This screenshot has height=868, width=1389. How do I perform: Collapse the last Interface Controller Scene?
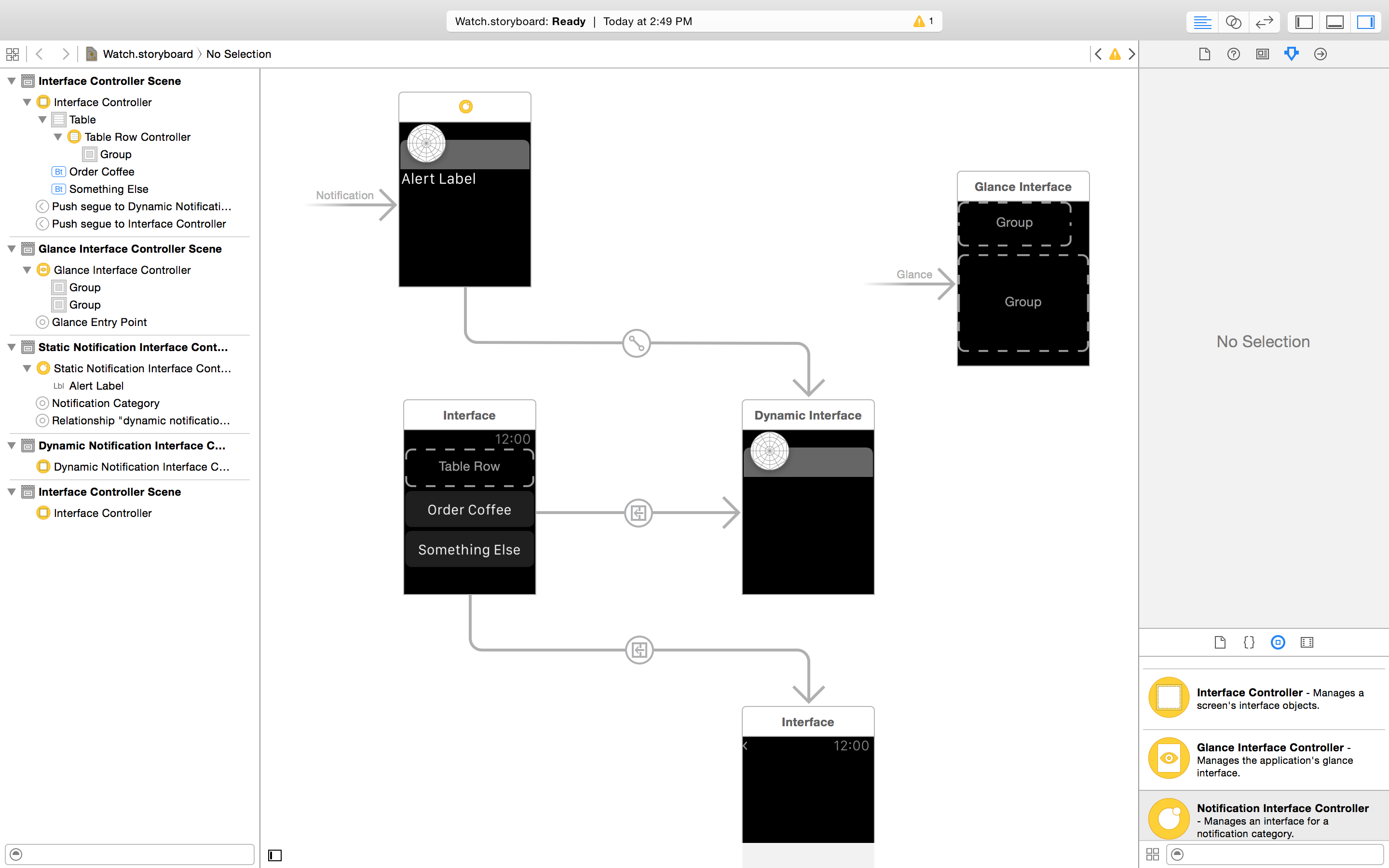[x=12, y=492]
